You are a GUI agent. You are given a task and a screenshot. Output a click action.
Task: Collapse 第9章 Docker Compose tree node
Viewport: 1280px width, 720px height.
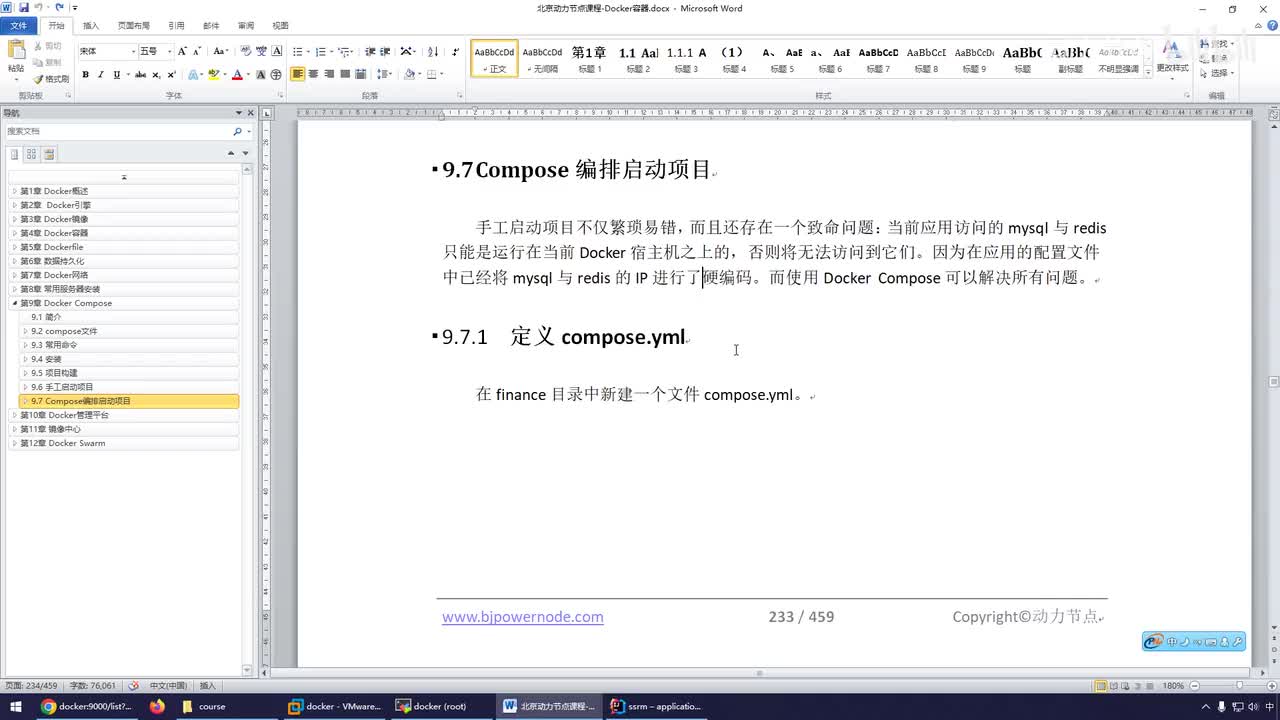(14, 303)
